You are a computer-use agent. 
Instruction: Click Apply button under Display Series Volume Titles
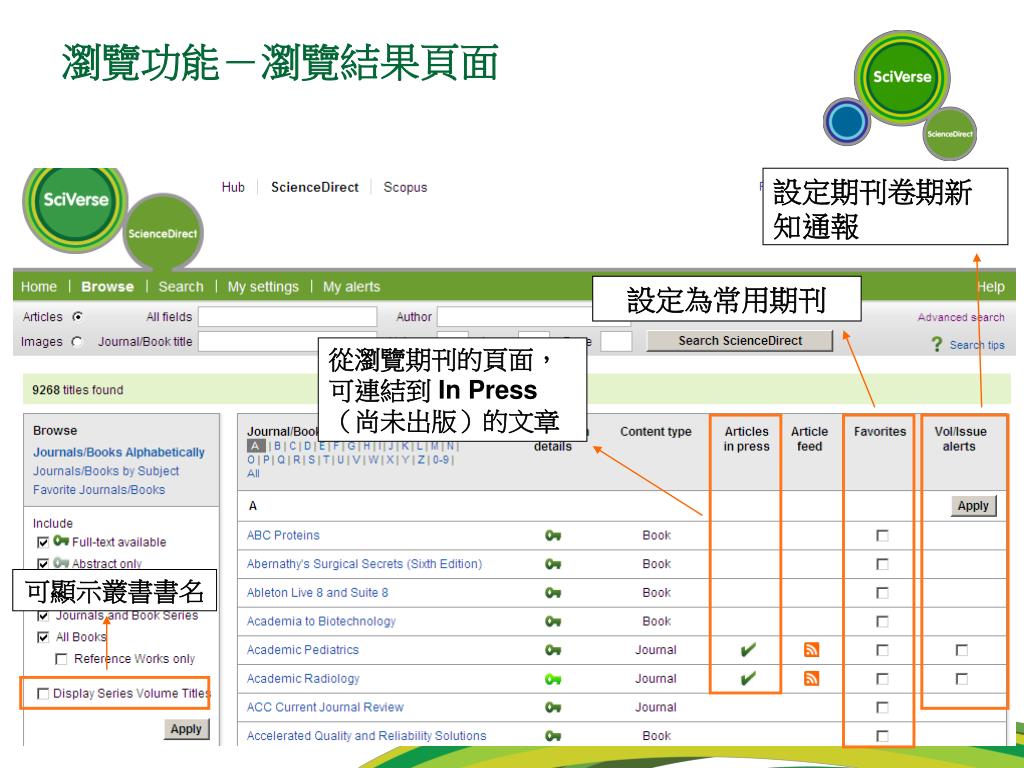point(186,729)
